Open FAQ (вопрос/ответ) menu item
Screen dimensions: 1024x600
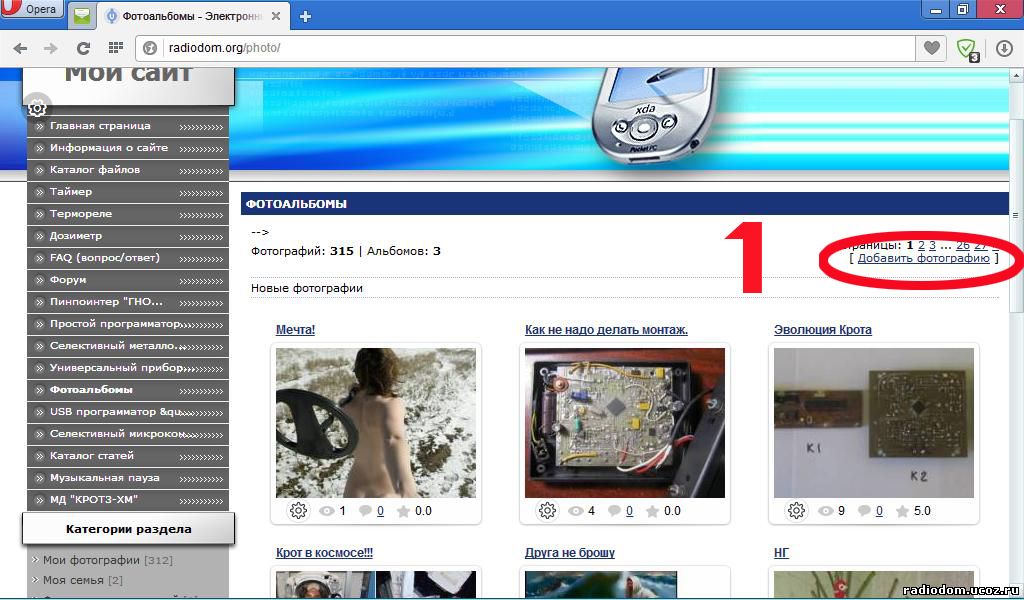click(128, 258)
